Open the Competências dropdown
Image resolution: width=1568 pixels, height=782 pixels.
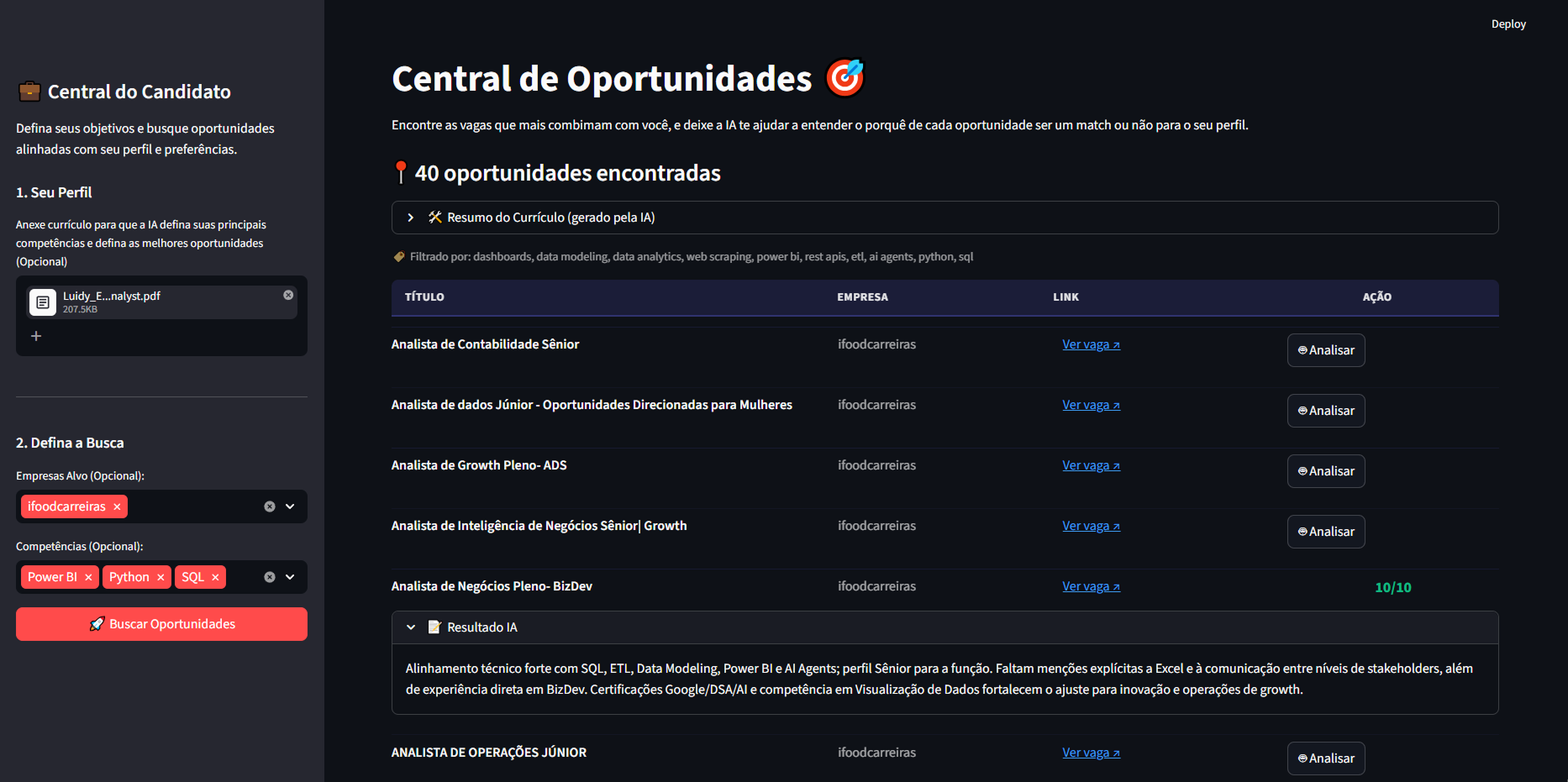tap(290, 576)
